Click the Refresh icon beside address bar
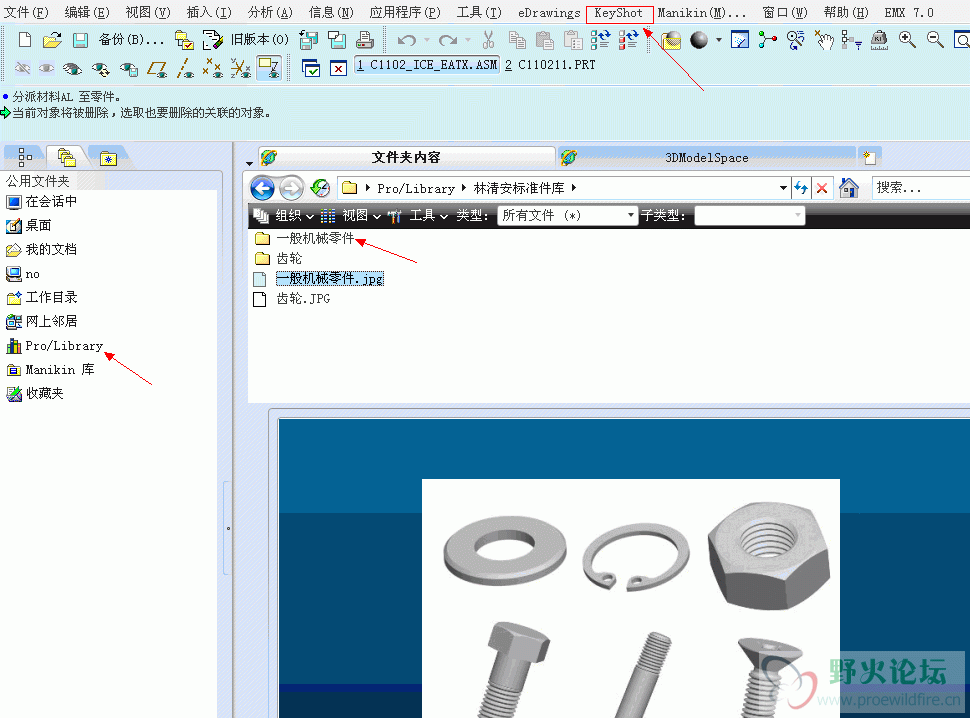Viewport: 970px width, 718px height. coord(800,188)
